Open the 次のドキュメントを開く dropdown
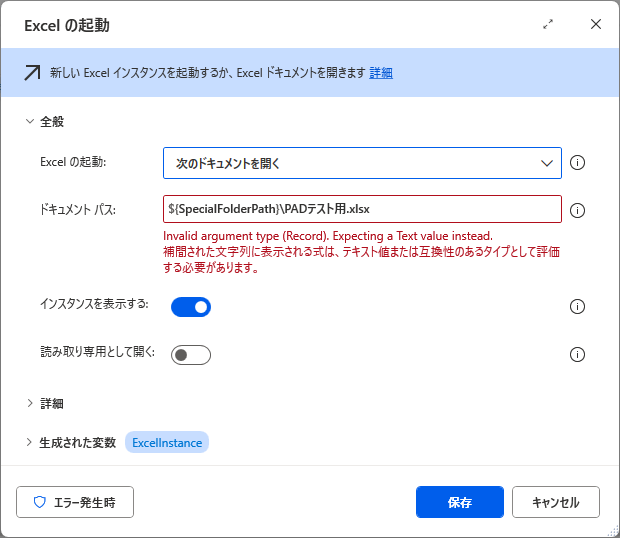 click(x=362, y=163)
